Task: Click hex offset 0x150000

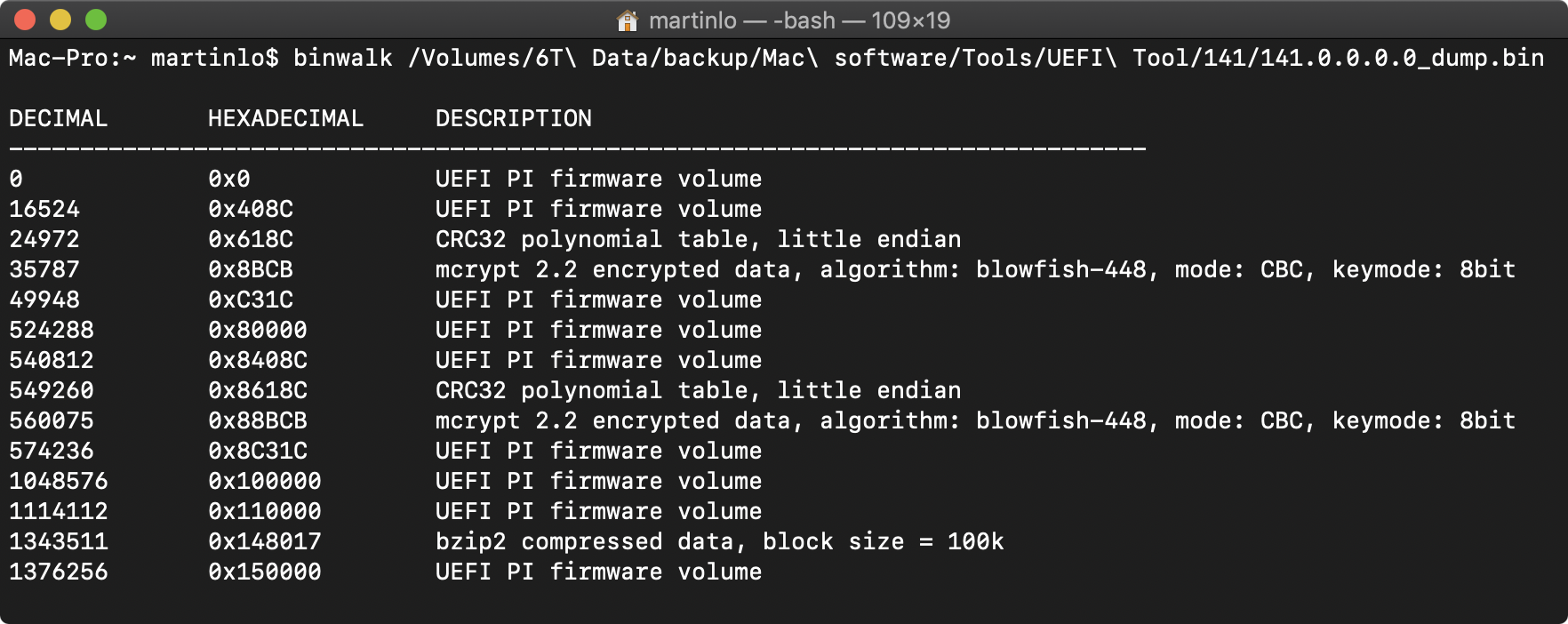Action: click(x=265, y=572)
